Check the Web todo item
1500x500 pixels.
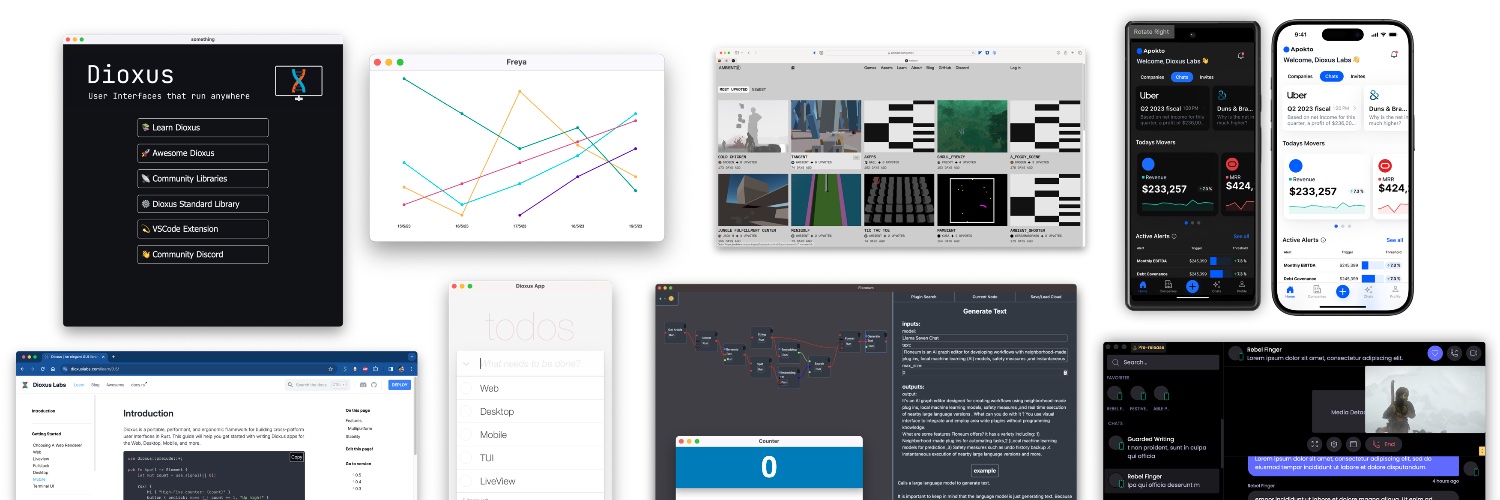tap(466, 388)
